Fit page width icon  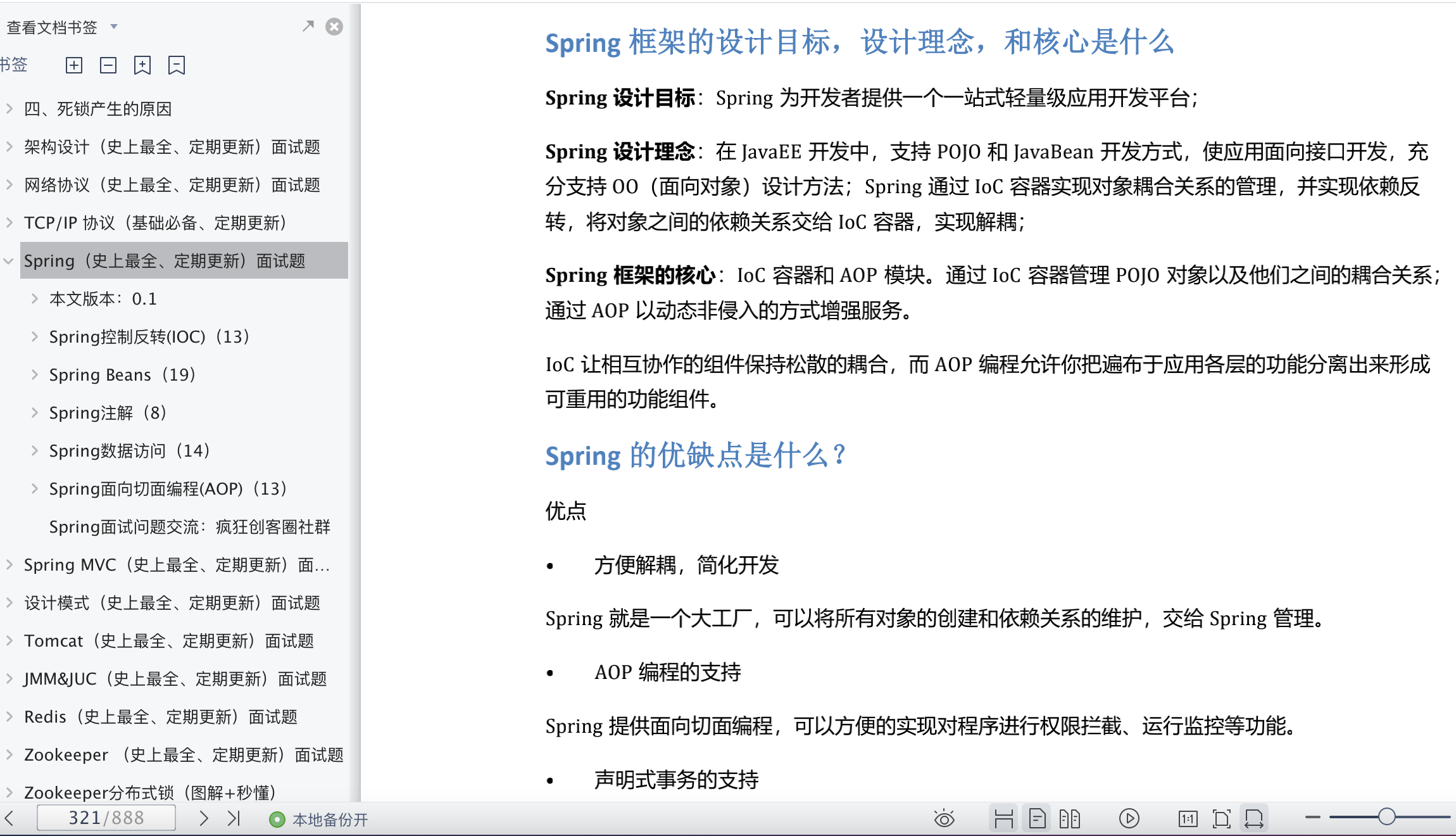1254,818
